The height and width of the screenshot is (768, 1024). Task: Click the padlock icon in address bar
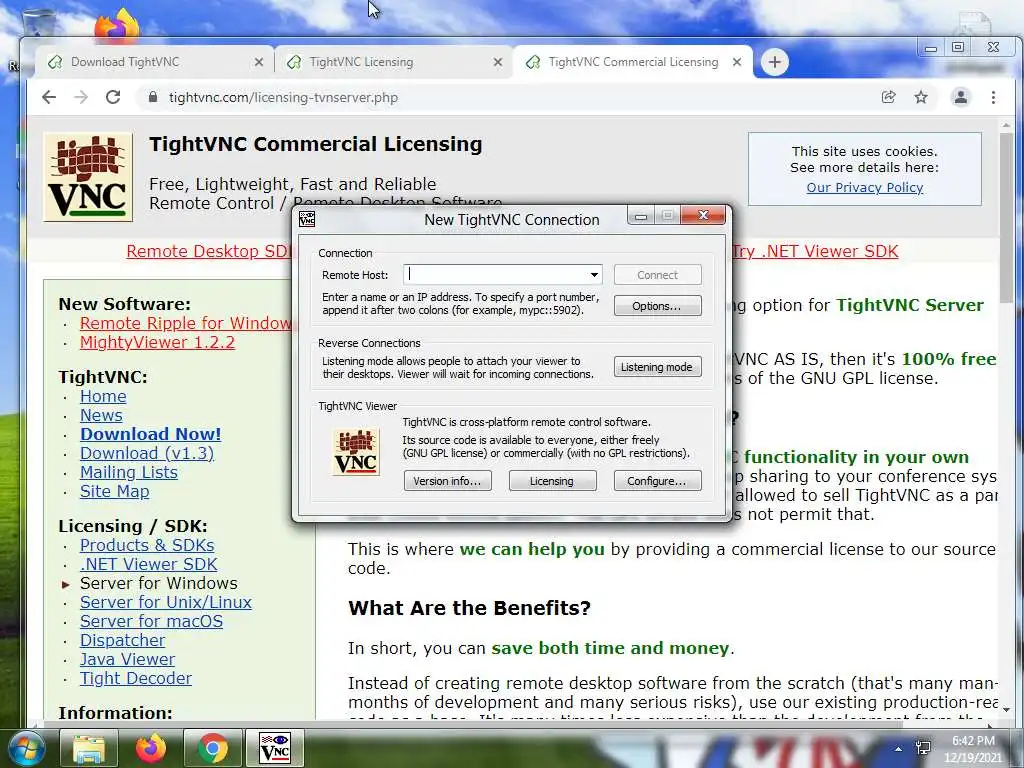(153, 97)
